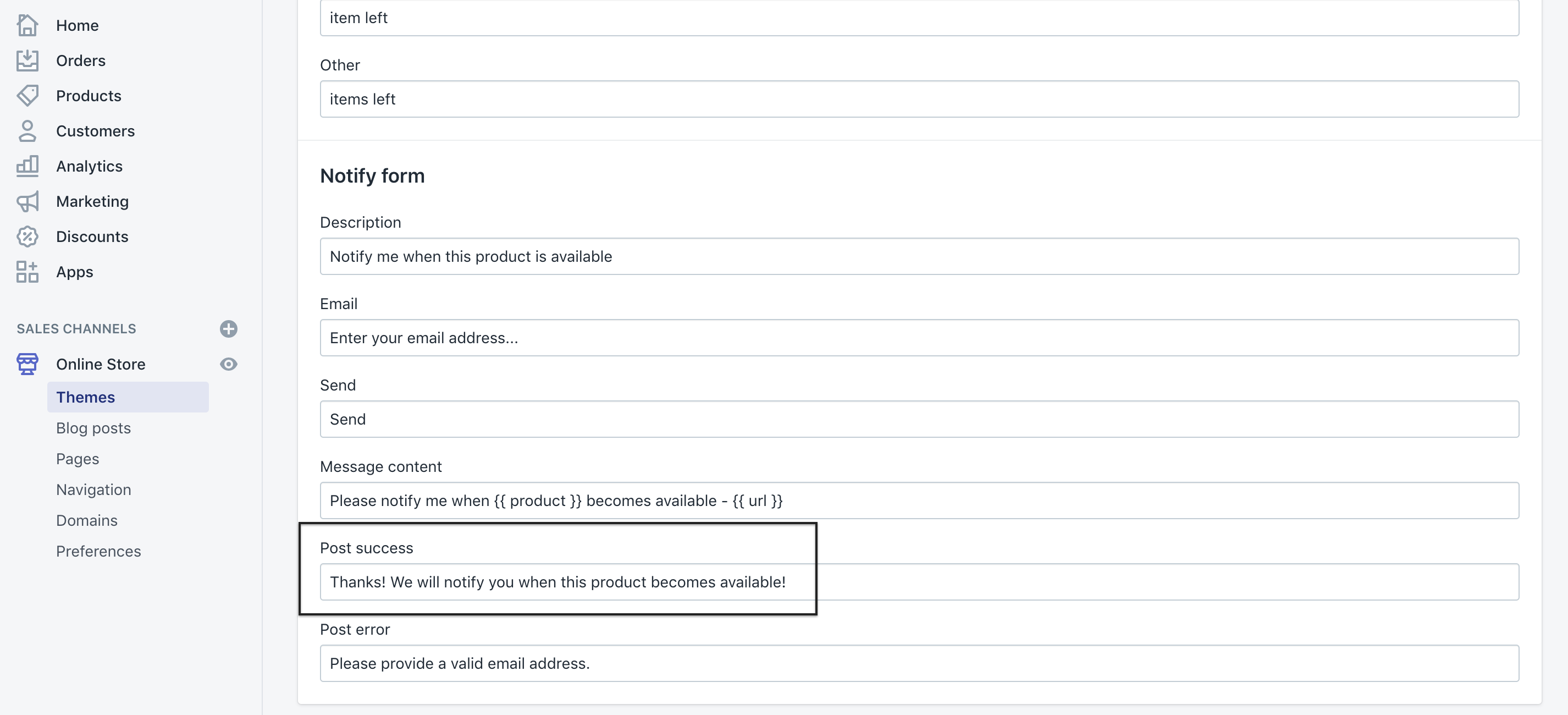Click the Home house icon
Viewport: 1568px width, 715px height.
[x=27, y=26]
